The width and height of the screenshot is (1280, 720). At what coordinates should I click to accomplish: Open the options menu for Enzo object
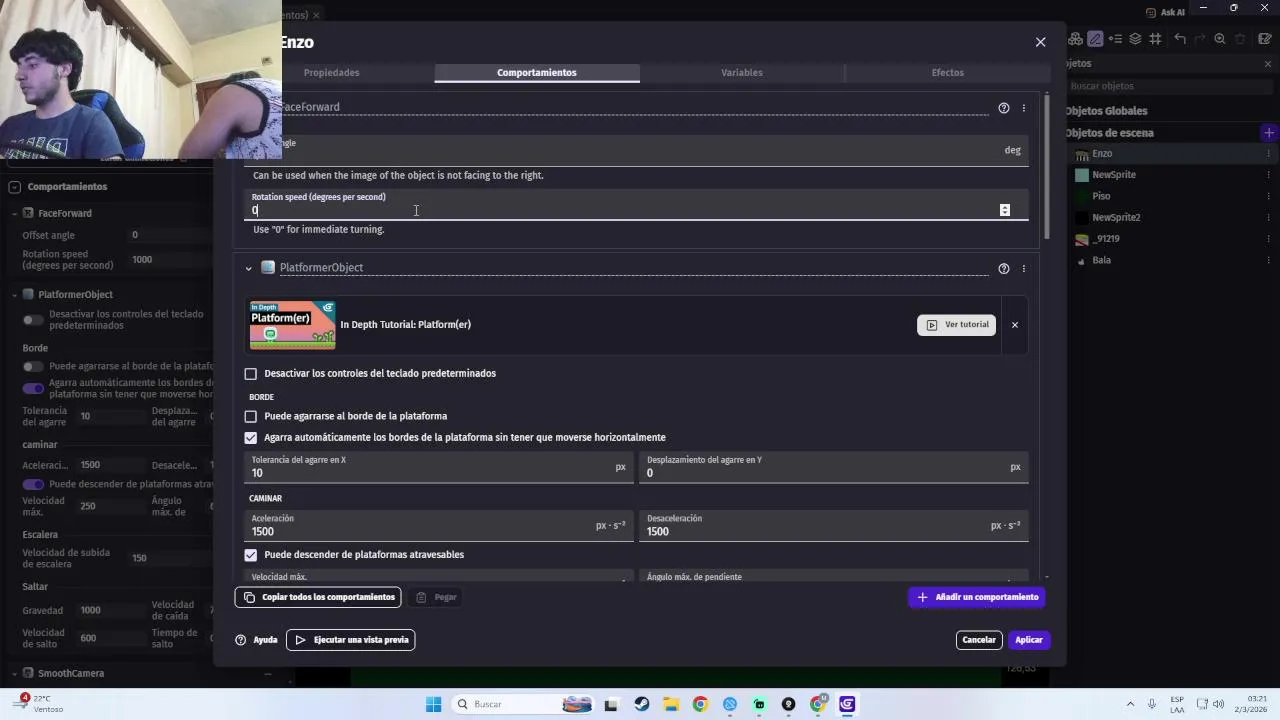(x=1268, y=154)
